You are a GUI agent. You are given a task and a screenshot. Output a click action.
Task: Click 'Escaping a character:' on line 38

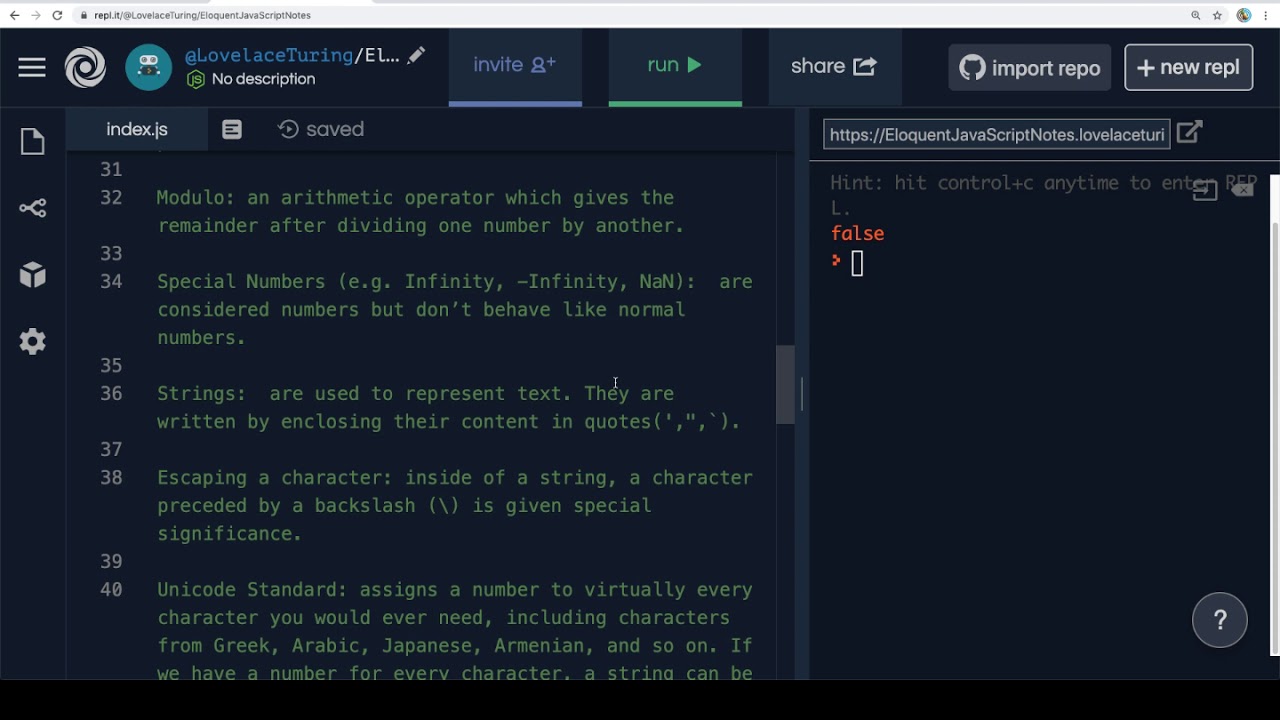point(275,477)
